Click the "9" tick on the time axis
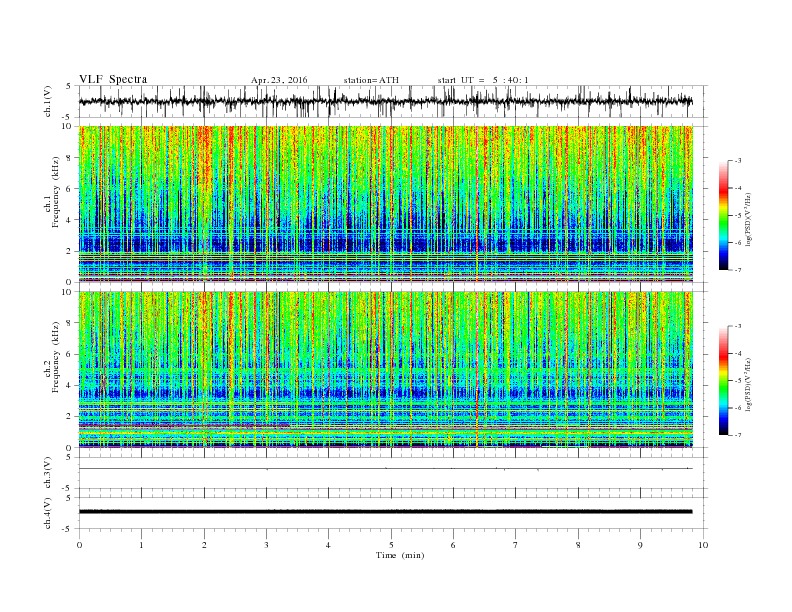 [x=640, y=545]
